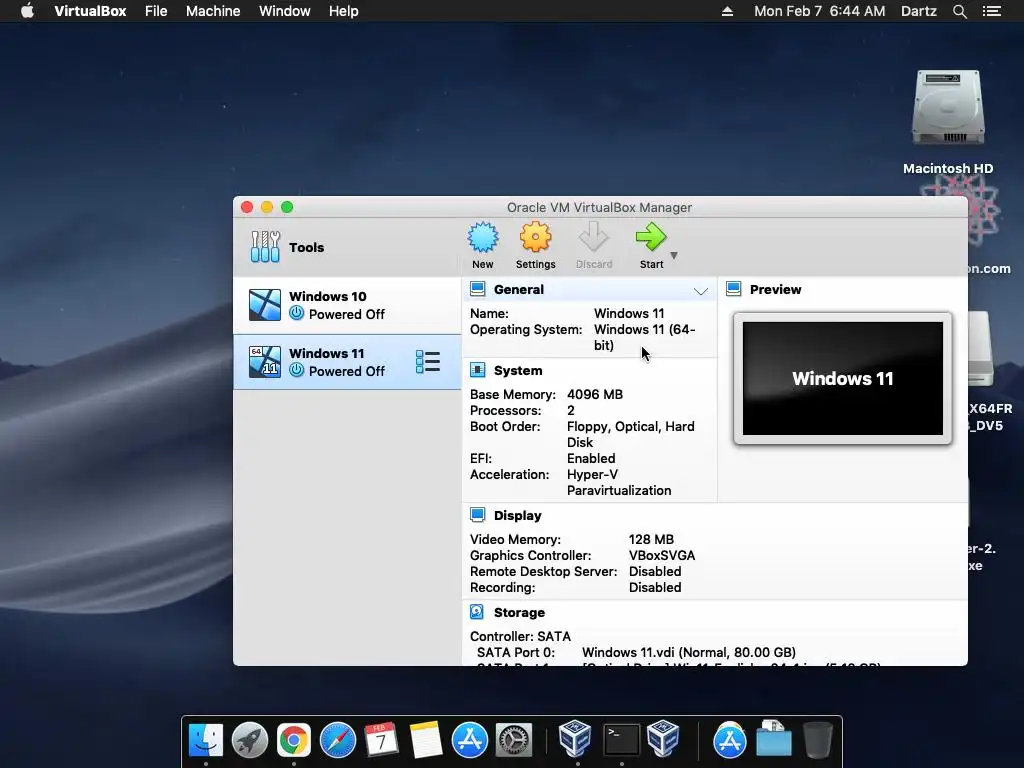Click the 'Floppy, Optical, Hard Disk' boot order
Screen dimensions: 1024x768
point(630,434)
